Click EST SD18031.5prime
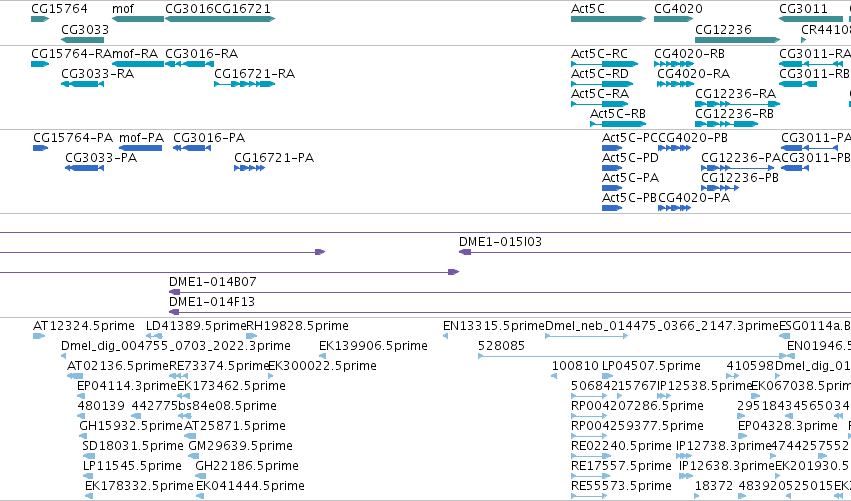 point(133,447)
